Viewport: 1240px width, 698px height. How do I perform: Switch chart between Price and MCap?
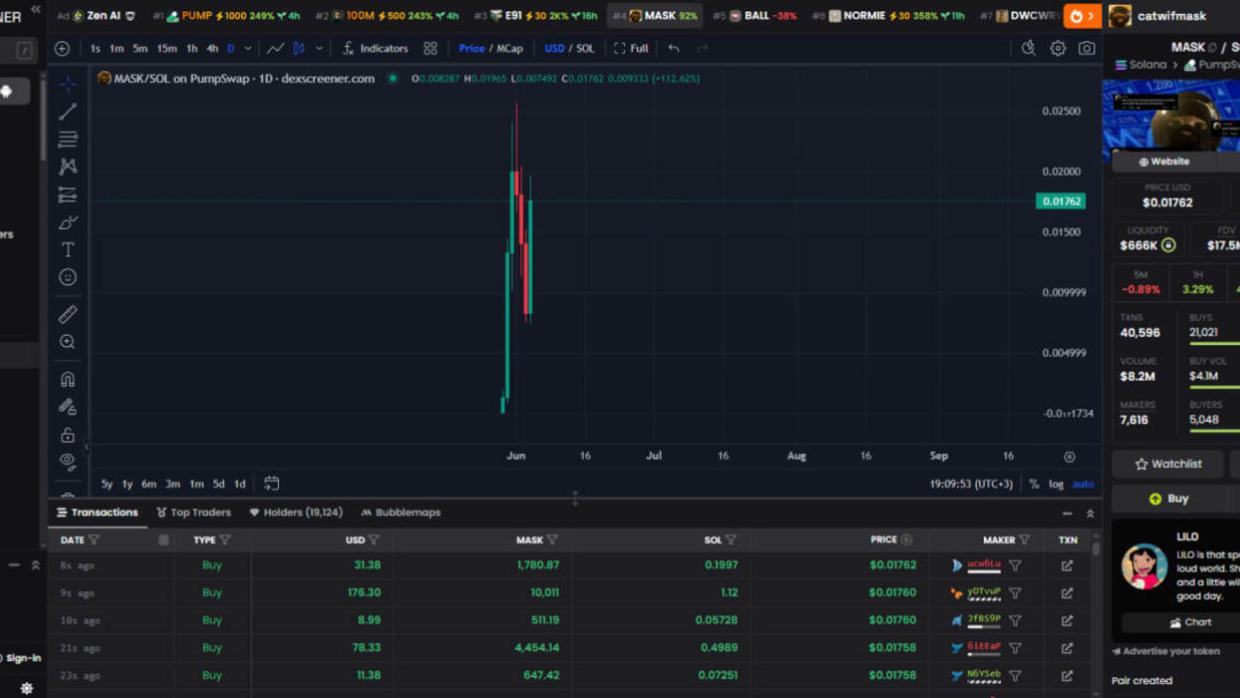490,48
